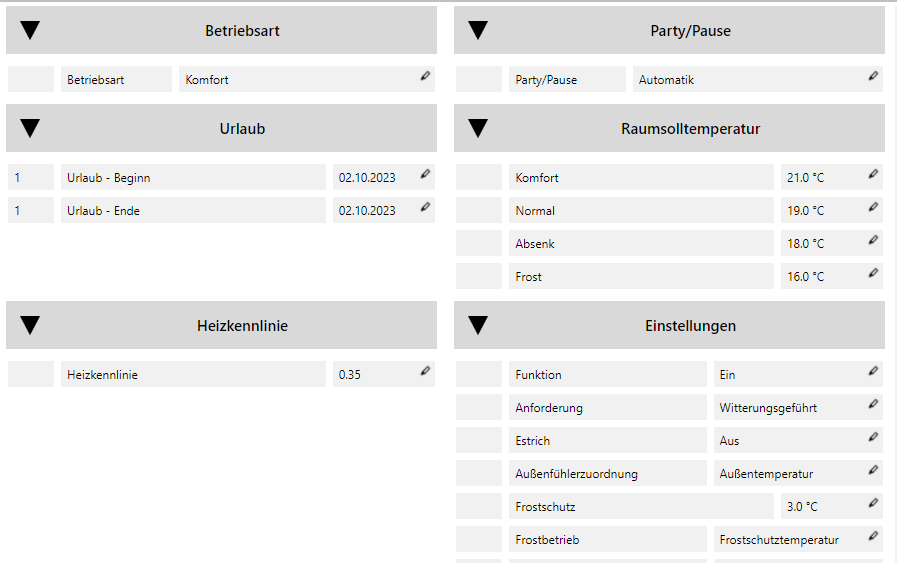The image size is (897, 563).
Task: Edit the Party/Pause Automatik value
Action: tap(873, 76)
